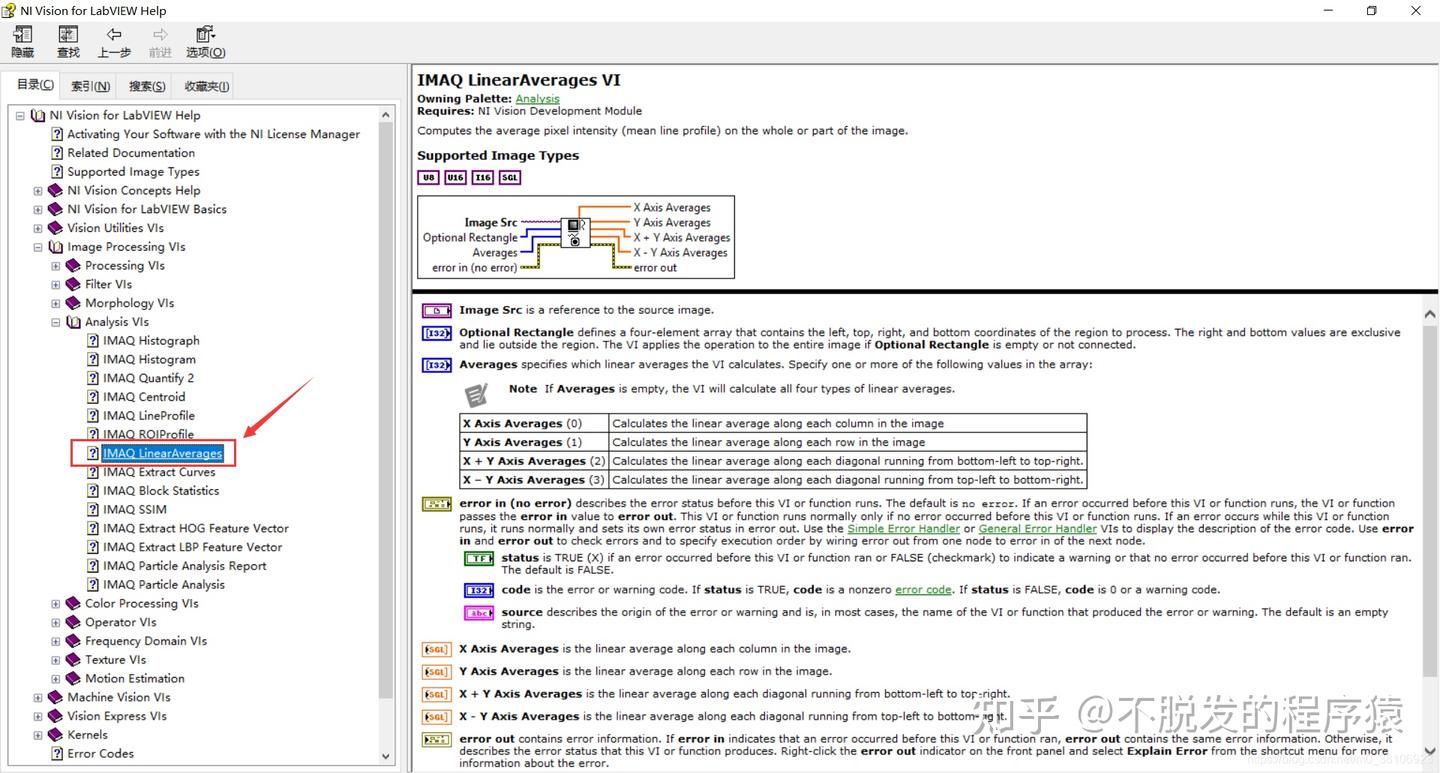Expand the Operator VIs node
This screenshot has width=1440, height=773.
[x=56, y=622]
